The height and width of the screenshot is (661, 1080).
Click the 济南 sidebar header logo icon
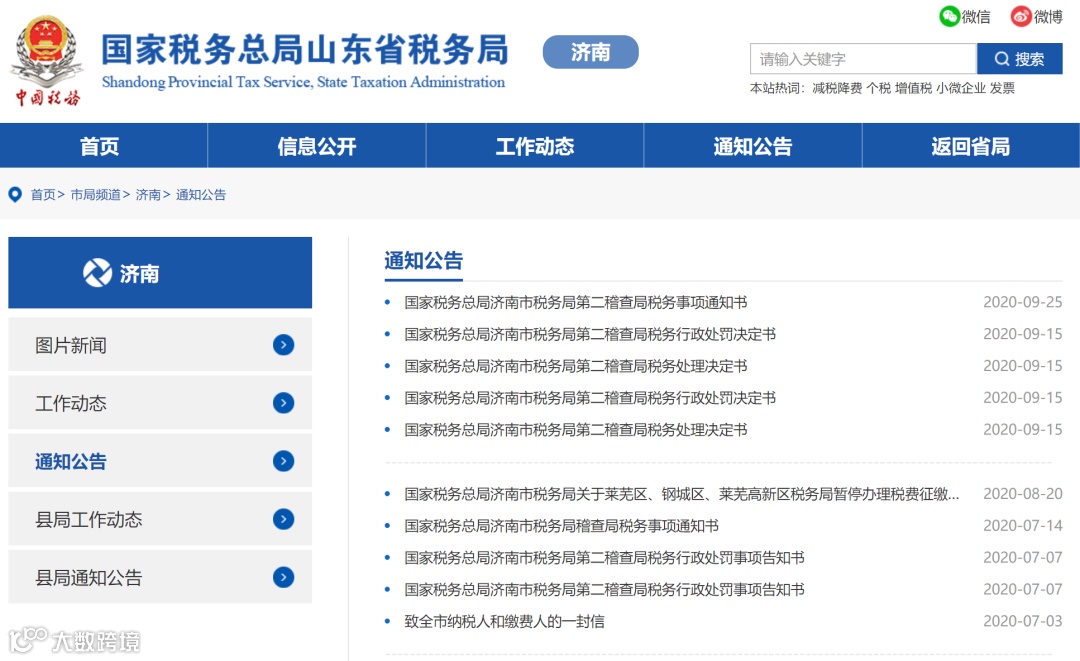[97, 273]
